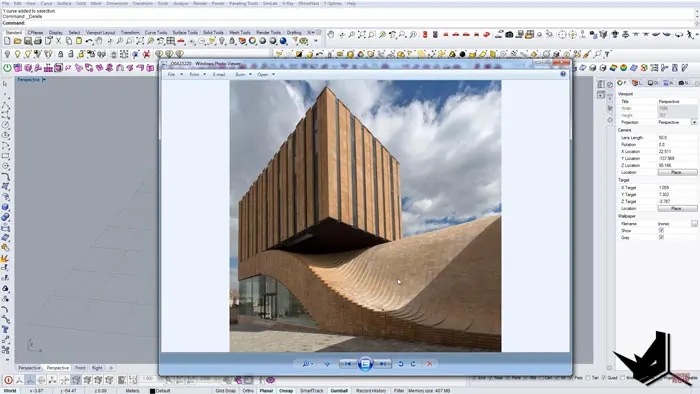Screen dimensions: 700x394
Task: Toggle Gumball in the status bar
Action: 339,390
